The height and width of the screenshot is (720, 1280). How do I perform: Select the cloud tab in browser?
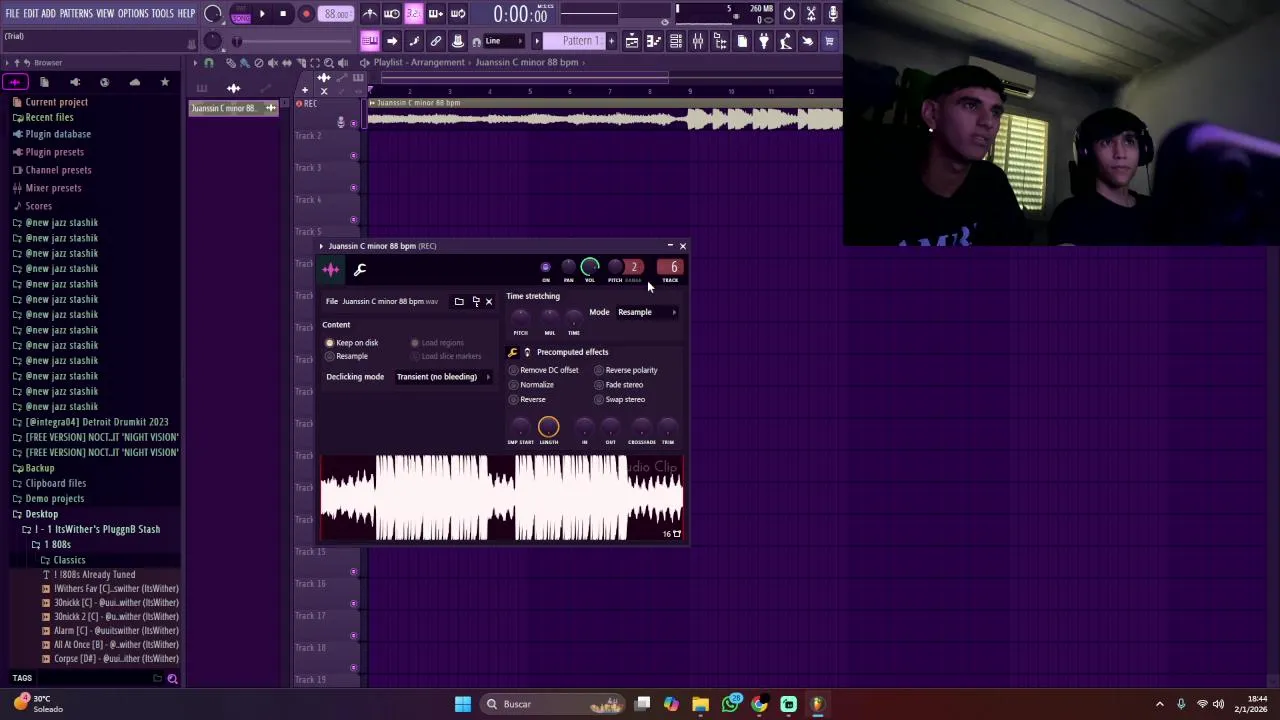(135, 82)
